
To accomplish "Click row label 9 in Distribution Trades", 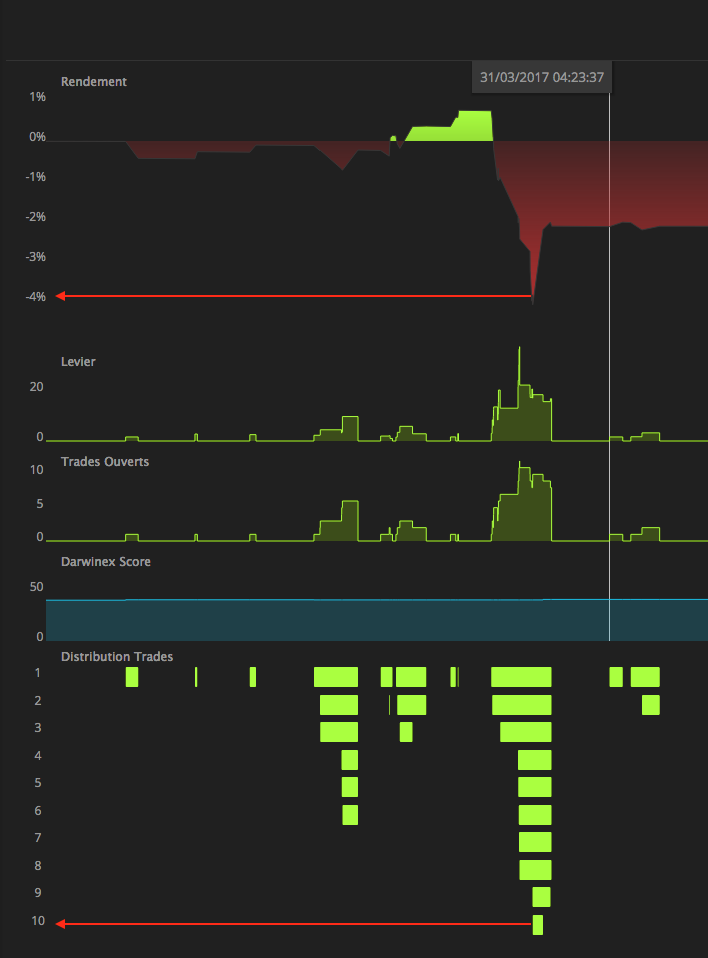I will (38, 893).
